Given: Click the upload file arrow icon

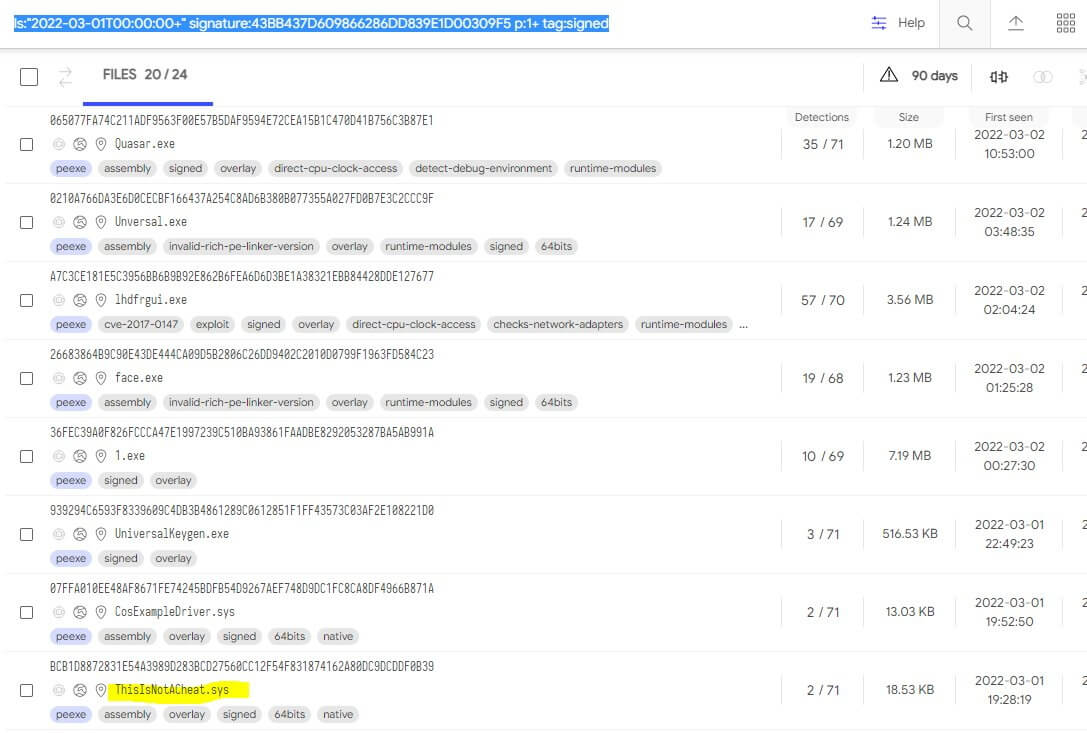Looking at the screenshot, I should [1015, 23].
